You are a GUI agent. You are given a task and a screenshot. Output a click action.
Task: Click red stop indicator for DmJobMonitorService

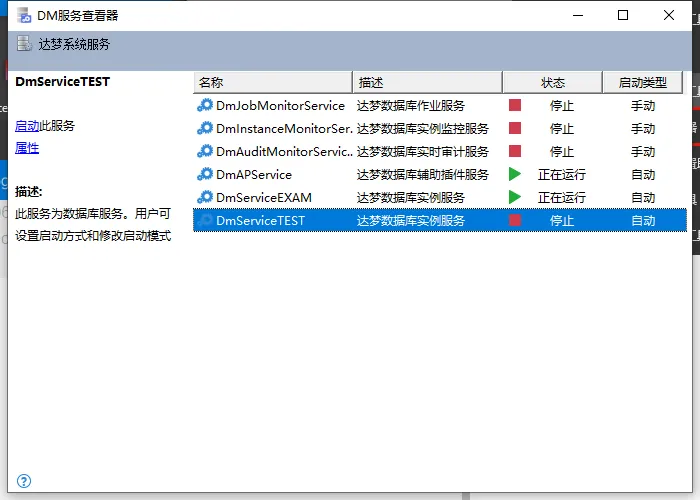[x=515, y=105]
